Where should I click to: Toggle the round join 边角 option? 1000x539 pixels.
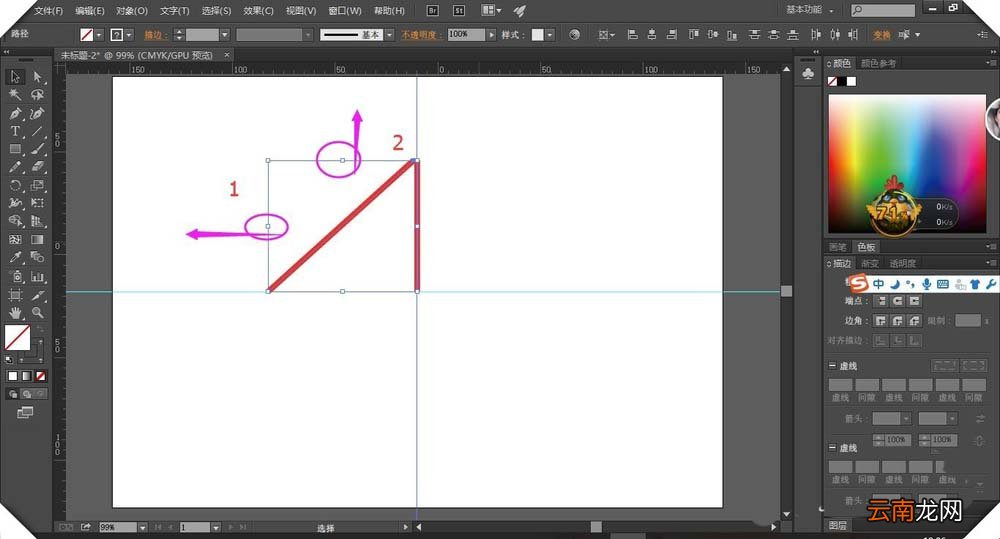pyautogui.click(x=898, y=320)
